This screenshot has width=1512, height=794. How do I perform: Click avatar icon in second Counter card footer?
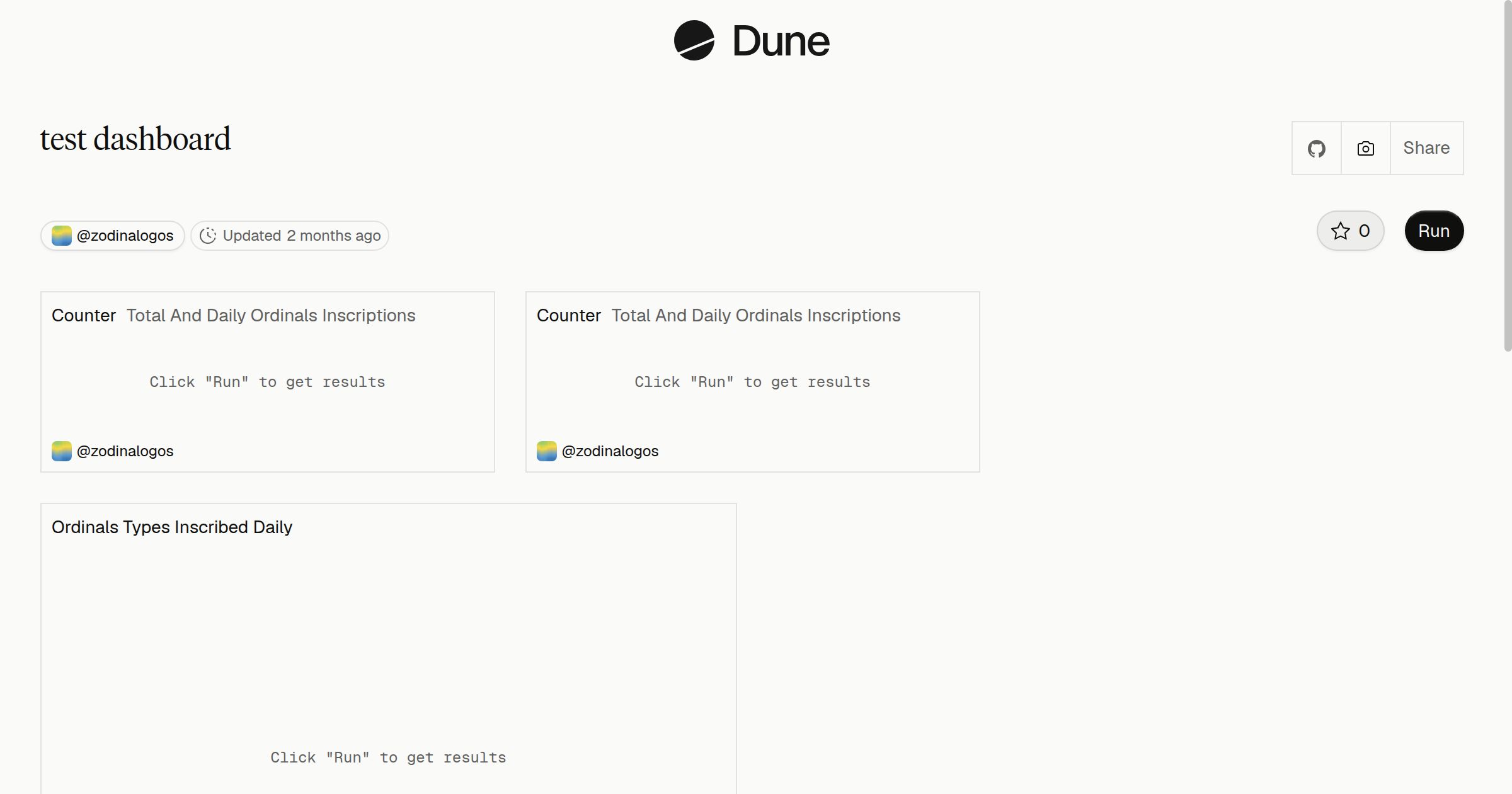coord(546,451)
